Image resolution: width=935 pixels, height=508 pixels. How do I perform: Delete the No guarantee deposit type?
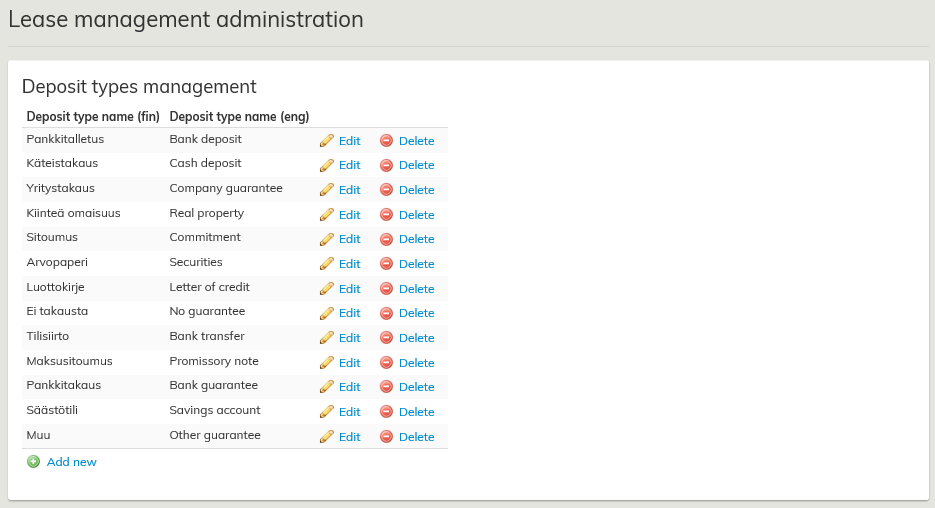(x=416, y=313)
